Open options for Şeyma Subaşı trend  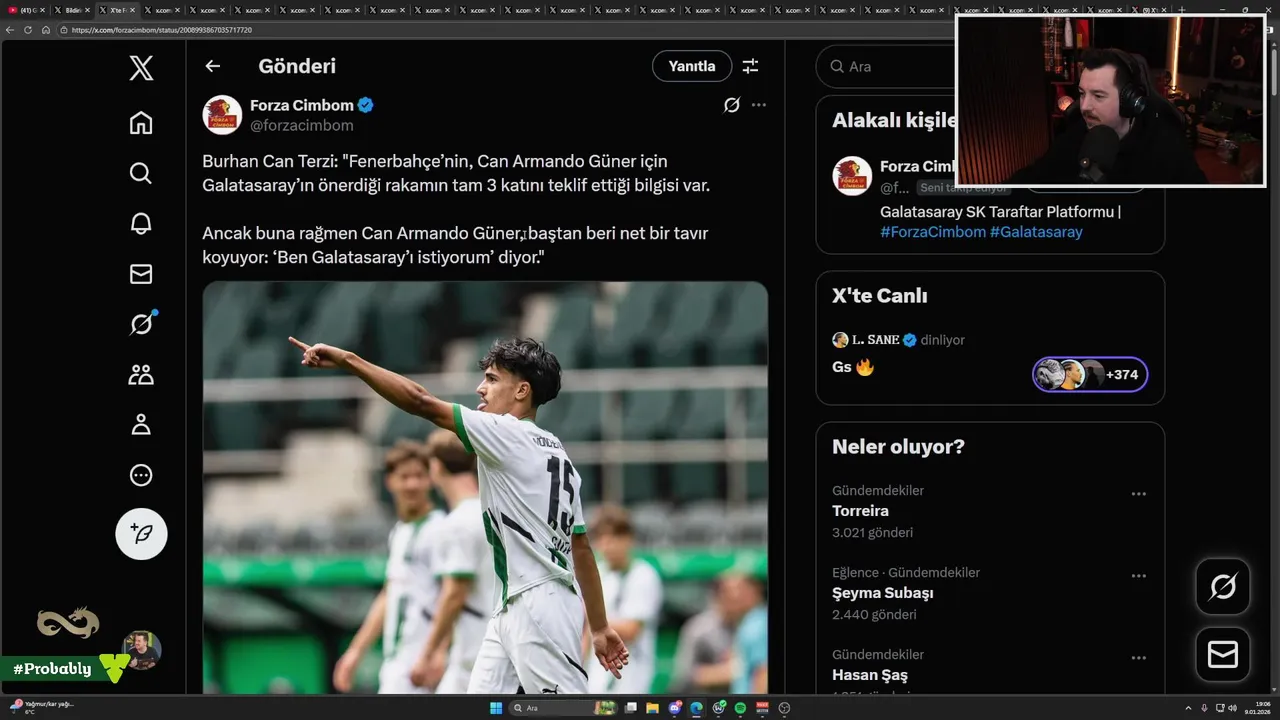[1138, 576]
